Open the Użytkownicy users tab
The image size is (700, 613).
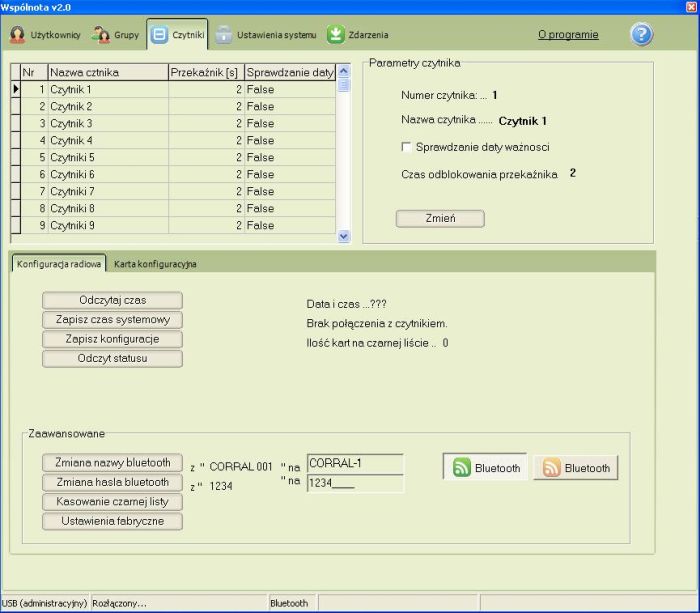point(45,35)
